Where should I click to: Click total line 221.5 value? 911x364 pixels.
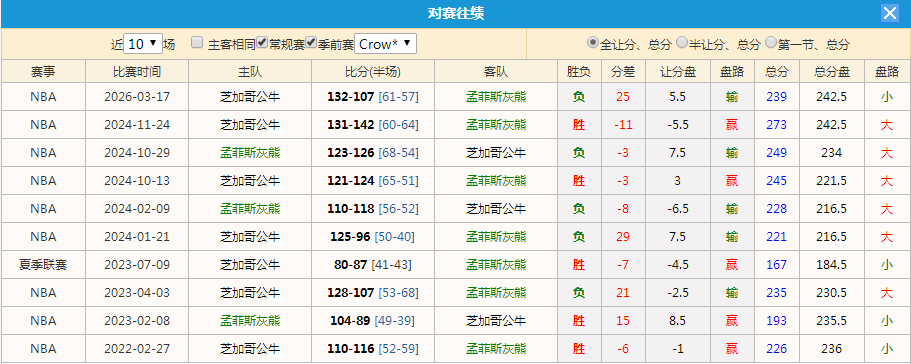831,181
